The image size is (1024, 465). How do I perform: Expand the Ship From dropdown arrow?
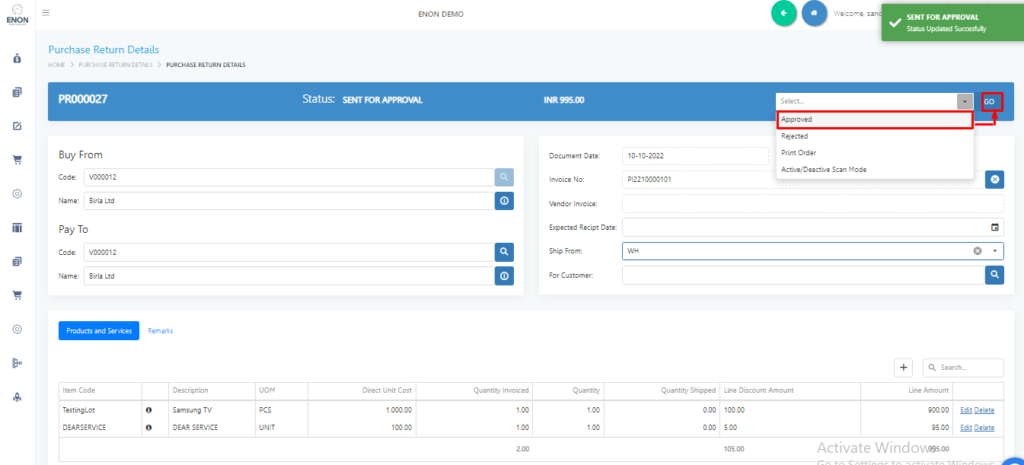coord(995,251)
